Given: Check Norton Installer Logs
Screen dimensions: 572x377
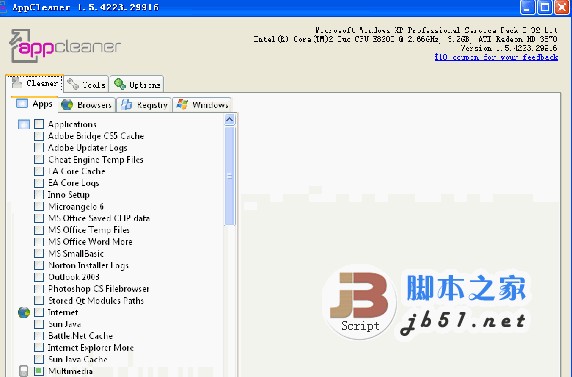Looking at the screenshot, I should [x=39, y=265].
